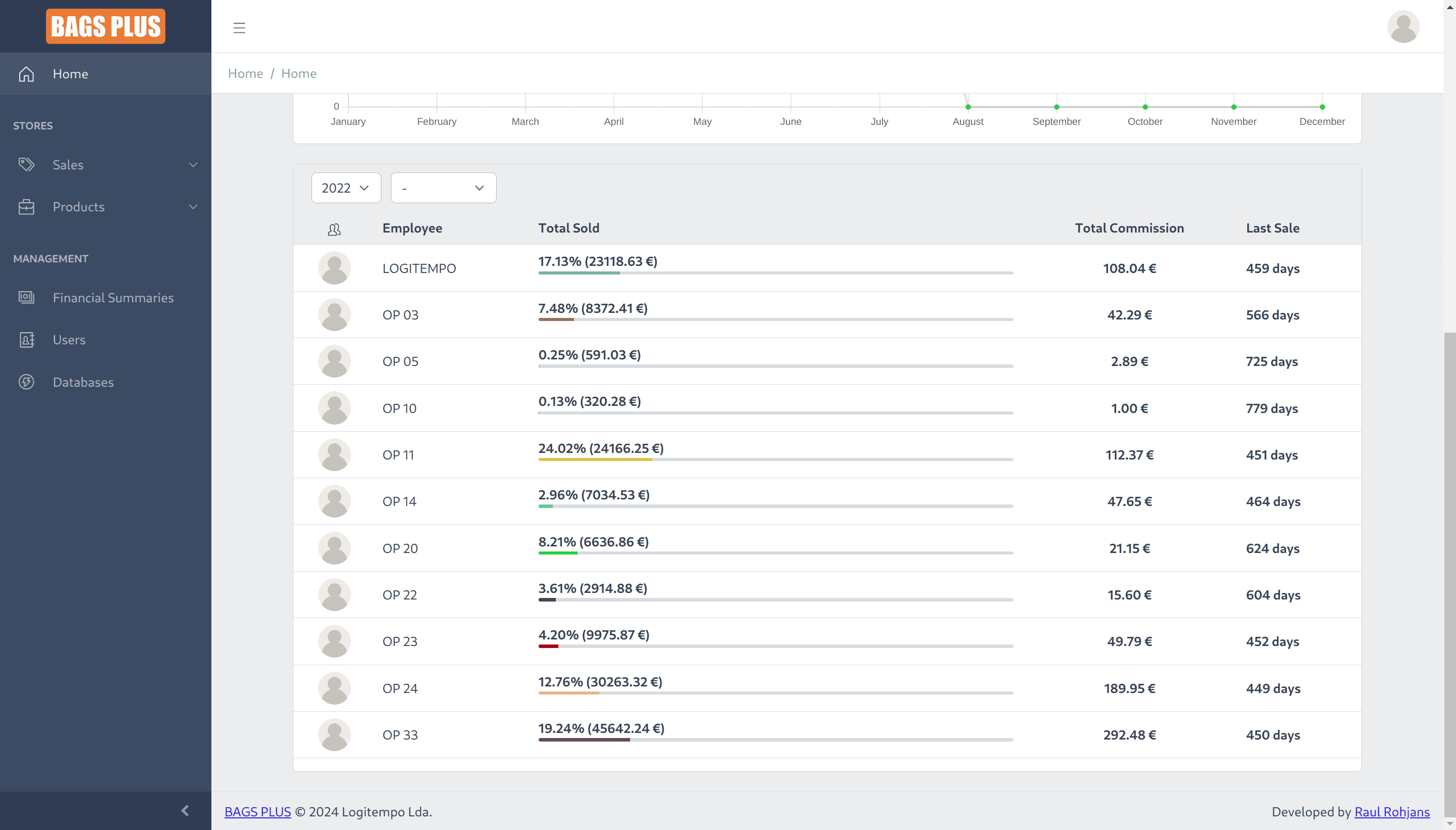
Task: Click the Total Sold column header
Action: click(568, 228)
